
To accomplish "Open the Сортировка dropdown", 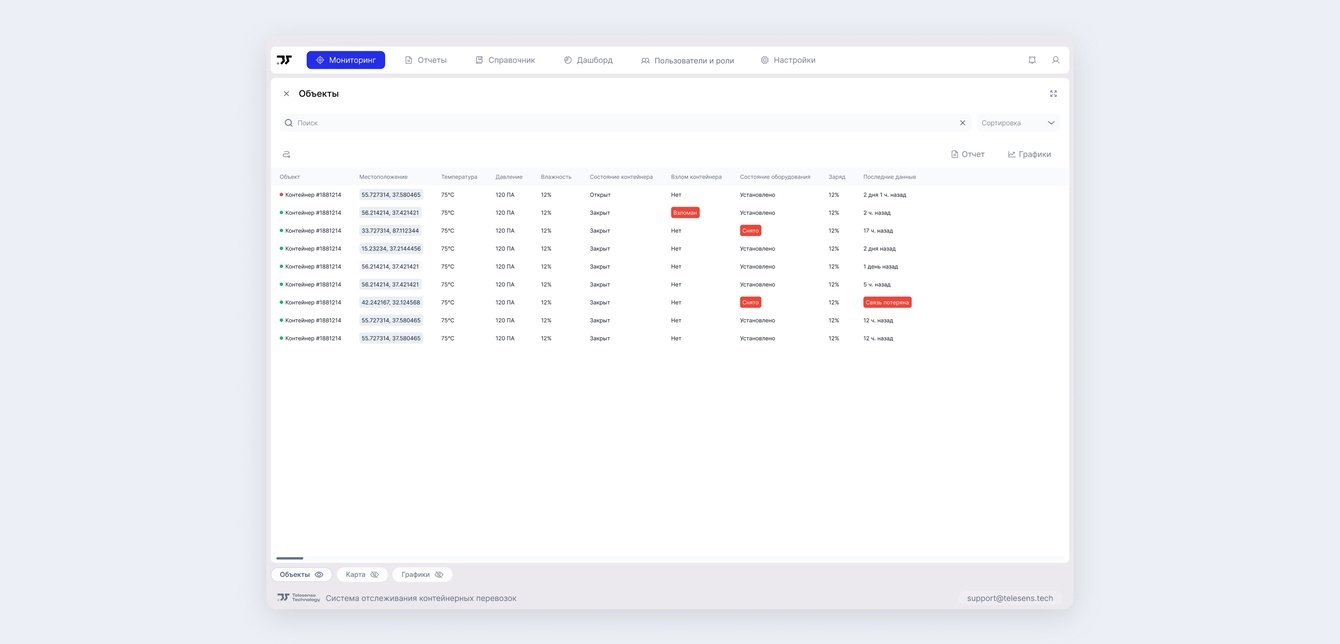I will point(1018,123).
